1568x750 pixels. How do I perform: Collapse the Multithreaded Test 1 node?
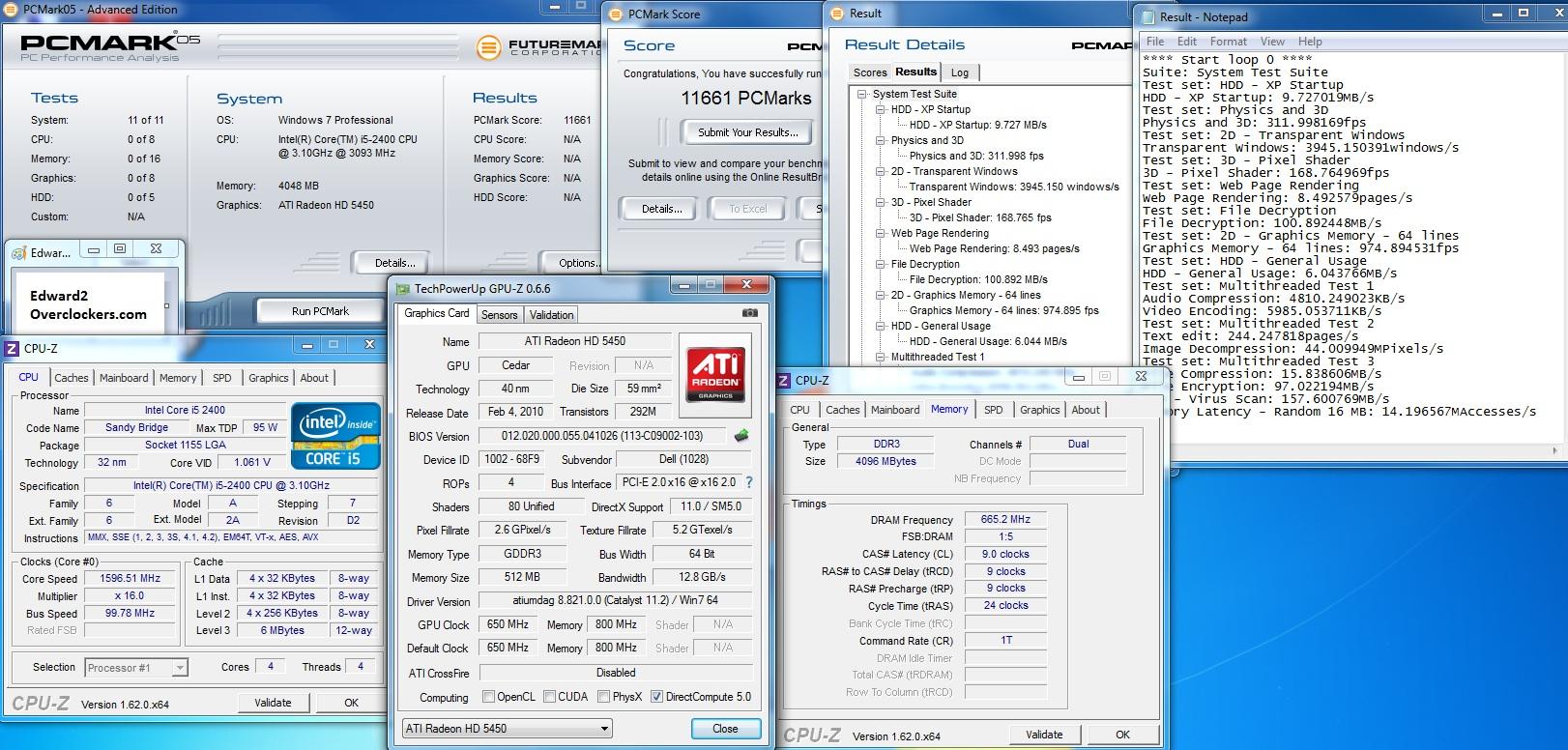click(880, 357)
